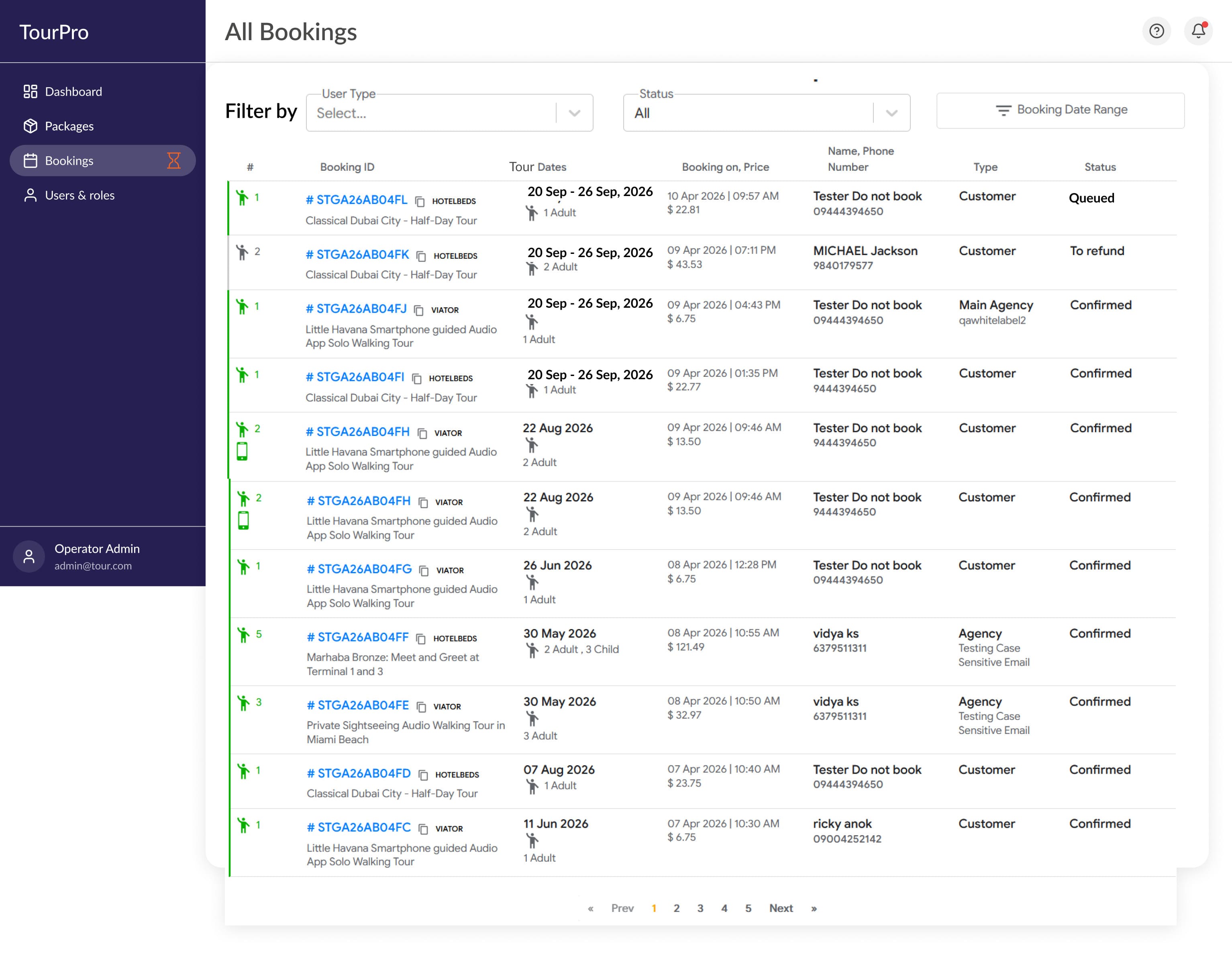Open the help question mark icon
The height and width of the screenshot is (977, 1232).
click(x=1156, y=31)
